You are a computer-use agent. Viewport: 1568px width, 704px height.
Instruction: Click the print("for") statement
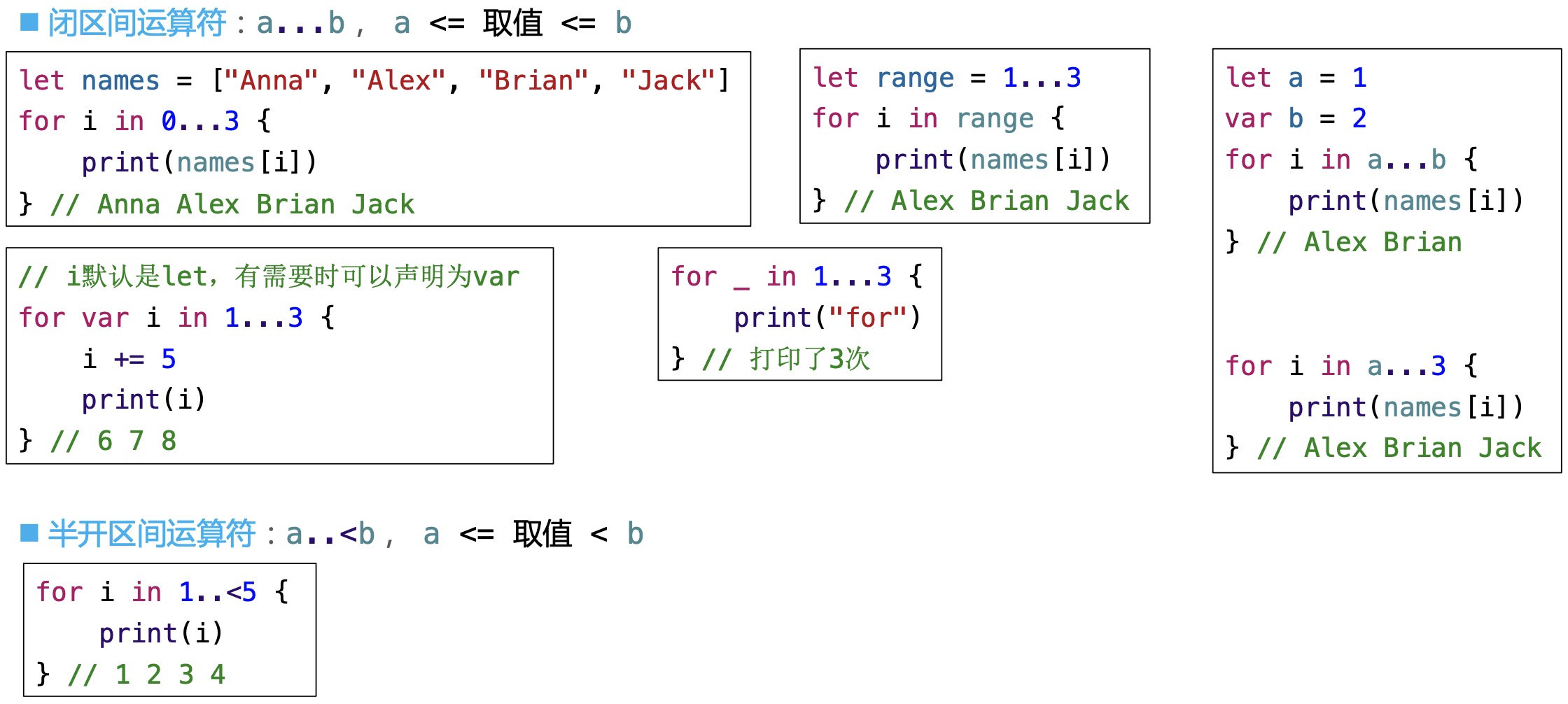coord(827,318)
